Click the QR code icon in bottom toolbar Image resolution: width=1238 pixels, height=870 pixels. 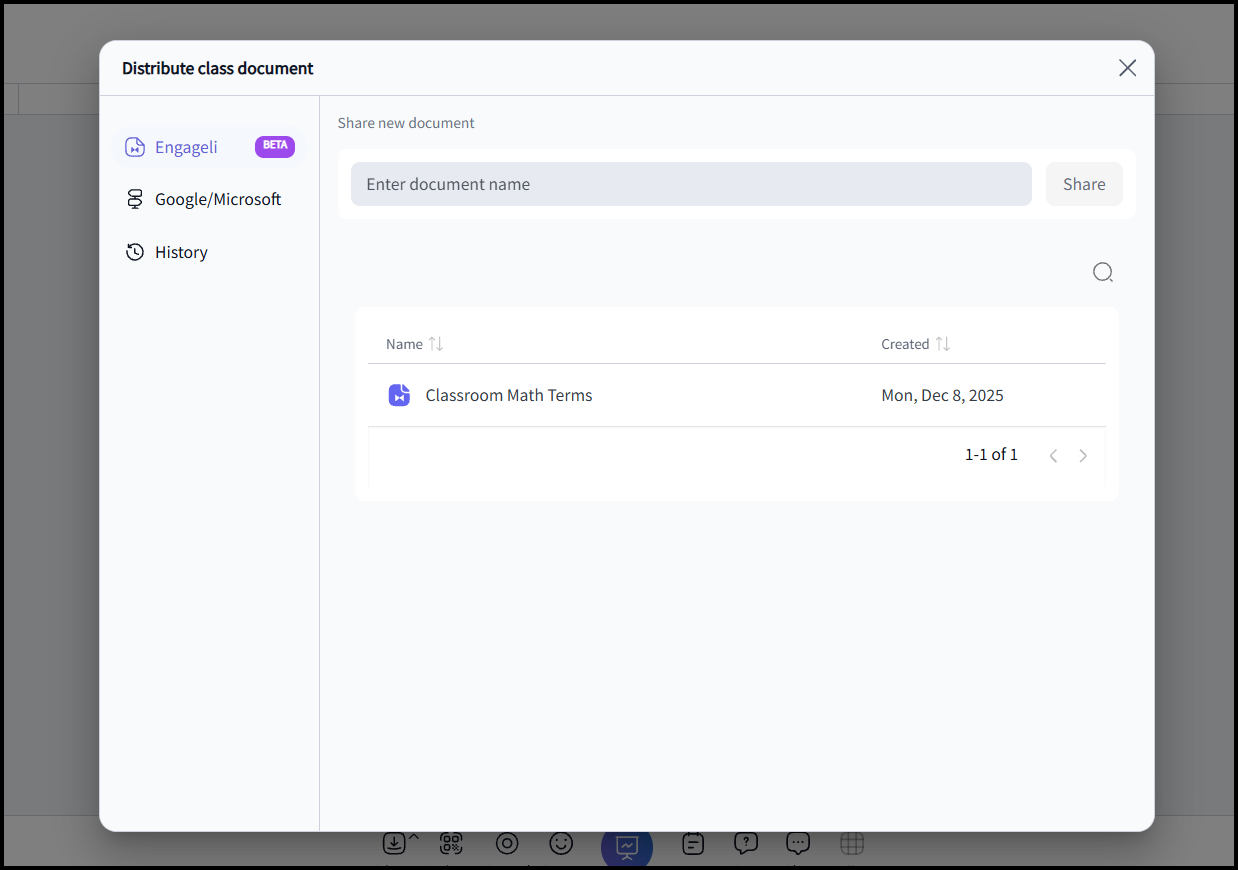[451, 844]
